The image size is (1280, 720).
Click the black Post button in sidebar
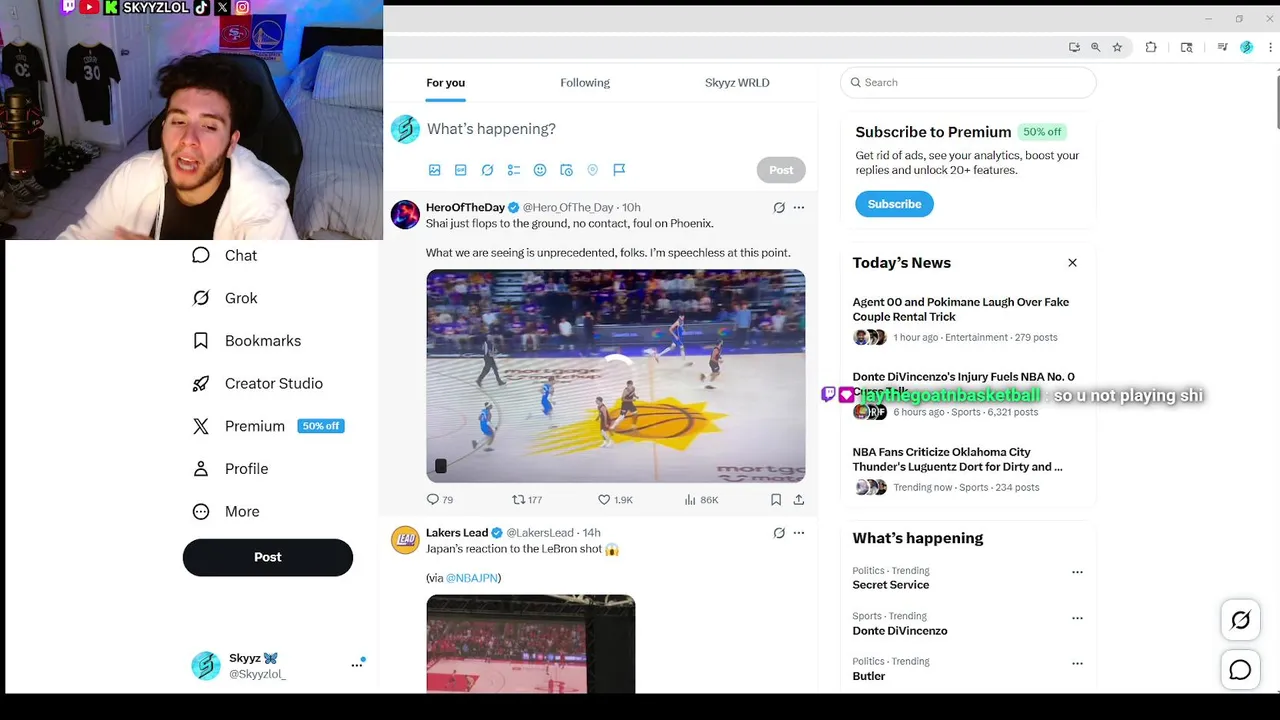268,557
